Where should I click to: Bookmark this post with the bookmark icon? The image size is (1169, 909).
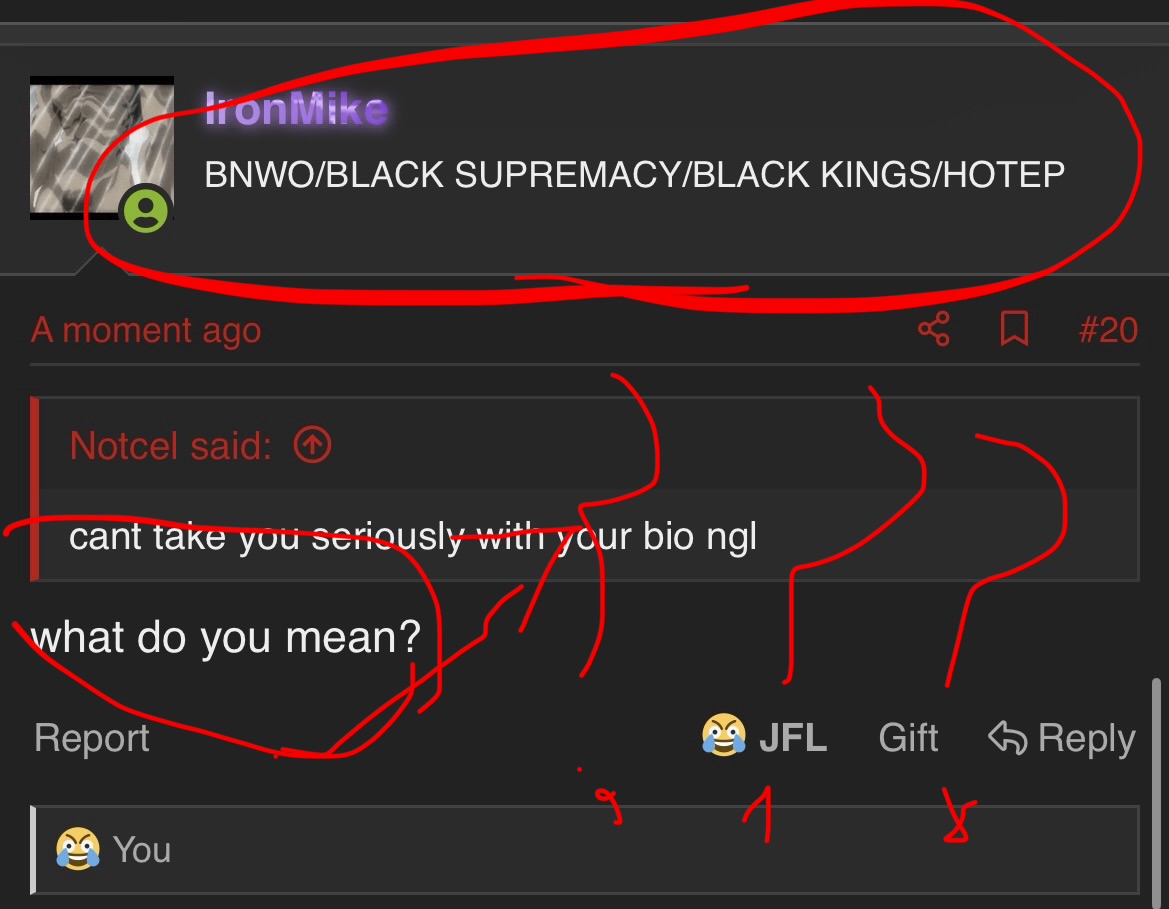click(1014, 329)
